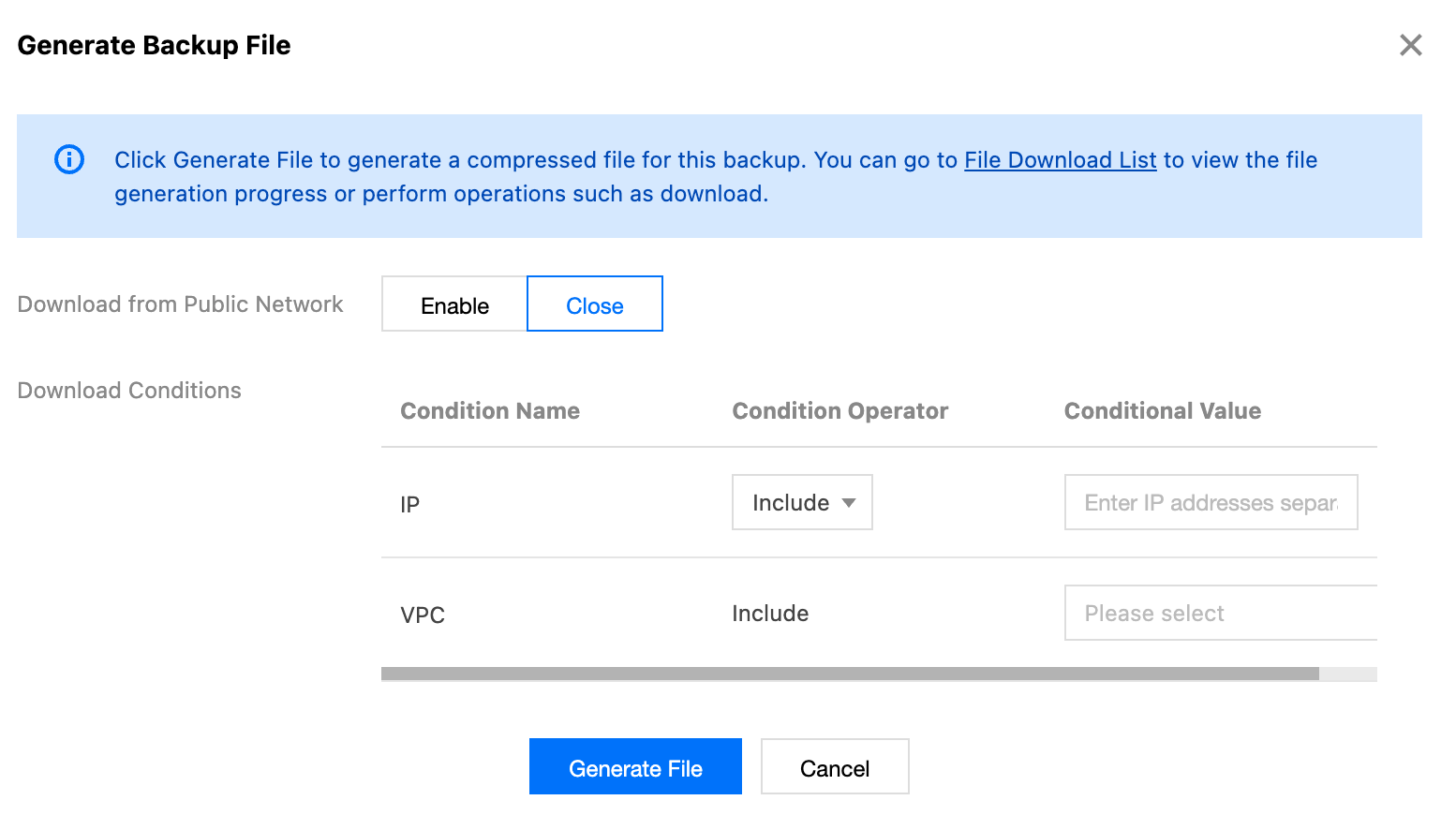The image size is (1456, 815).
Task: Click the horizontal scrollbar under the conditions table
Action: pyautogui.click(x=849, y=674)
